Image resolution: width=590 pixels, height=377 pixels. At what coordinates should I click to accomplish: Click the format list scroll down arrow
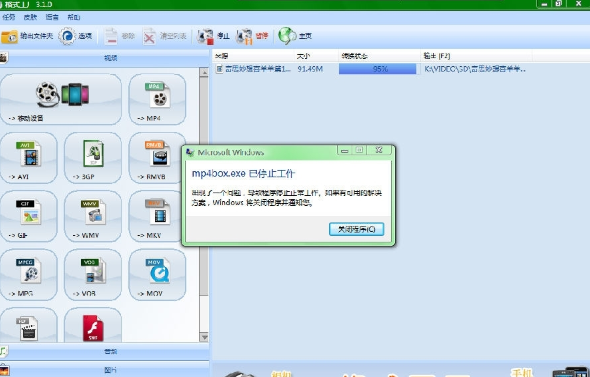(x=204, y=337)
